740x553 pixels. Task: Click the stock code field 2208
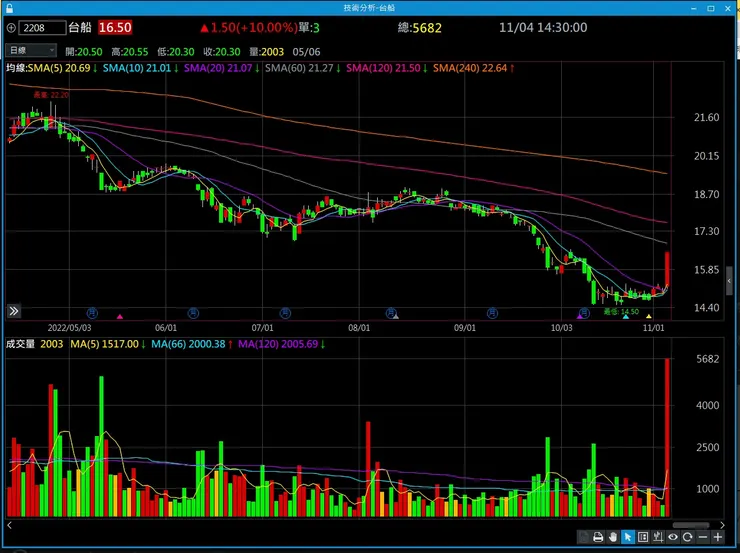(x=42, y=28)
